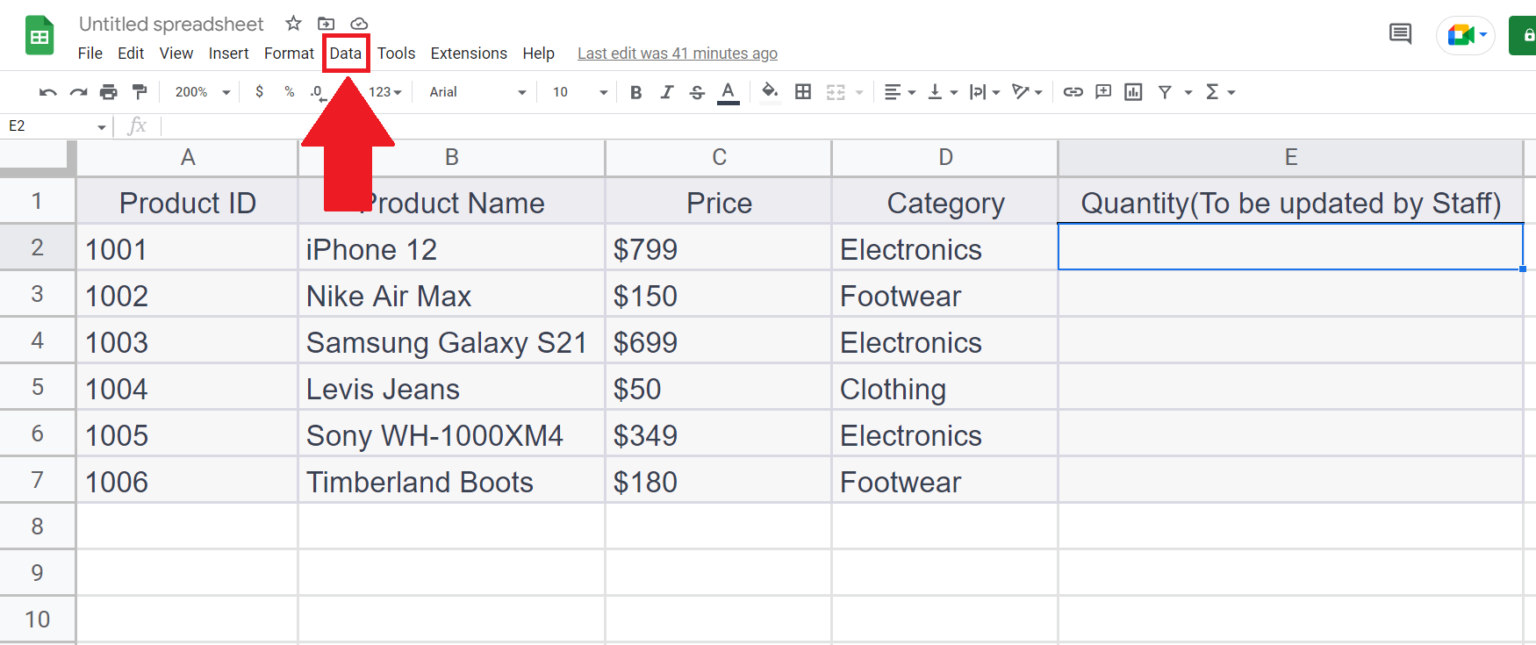Open the Google Sheets home icon
Screen dimensions: 1536x645
point(40,37)
